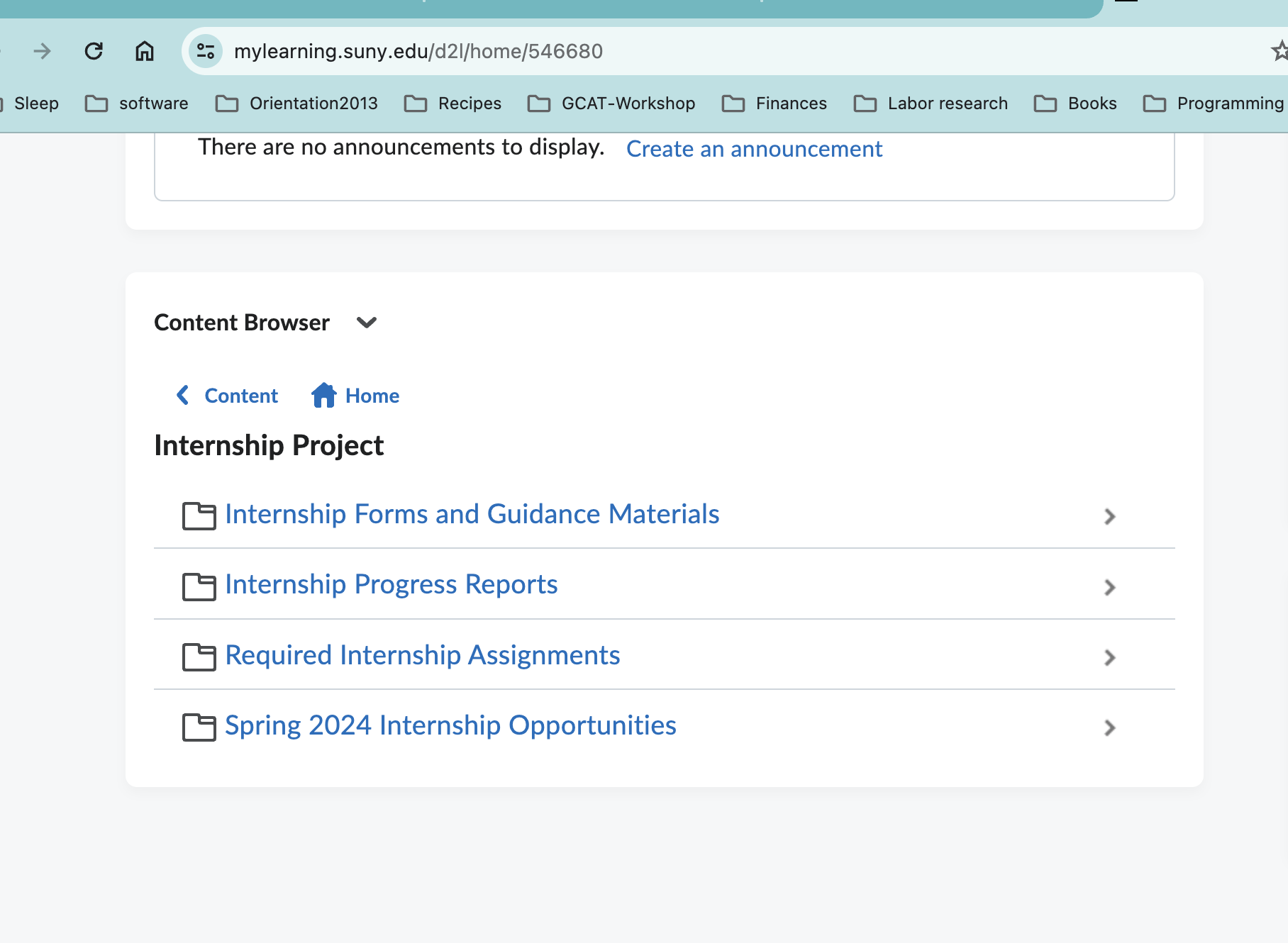The width and height of the screenshot is (1288, 943).
Task: Expand chevron for Internship Progress Reports
Action: pyautogui.click(x=1110, y=587)
